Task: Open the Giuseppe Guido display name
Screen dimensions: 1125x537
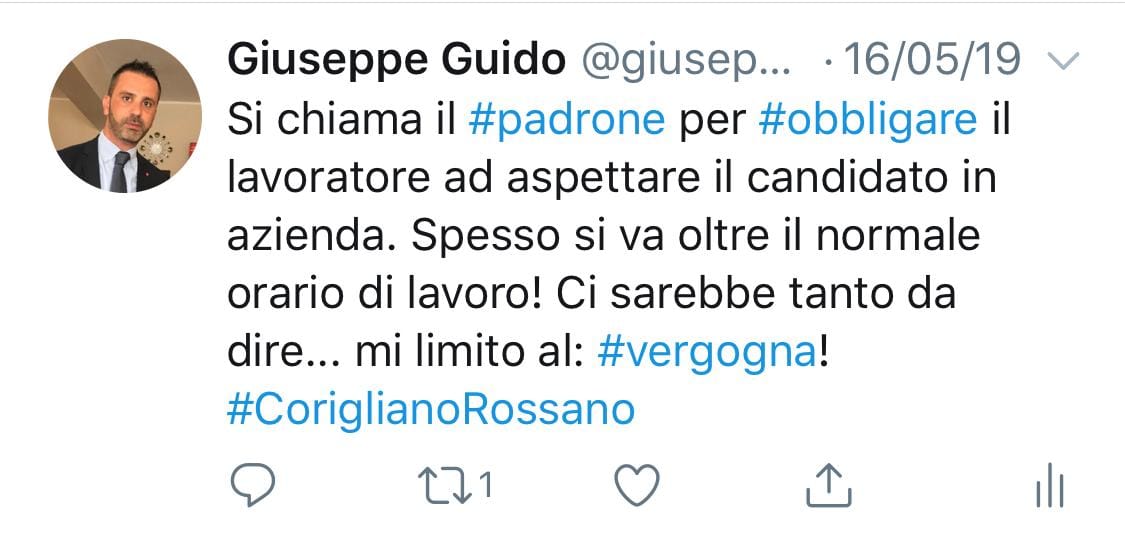Action: click(396, 60)
